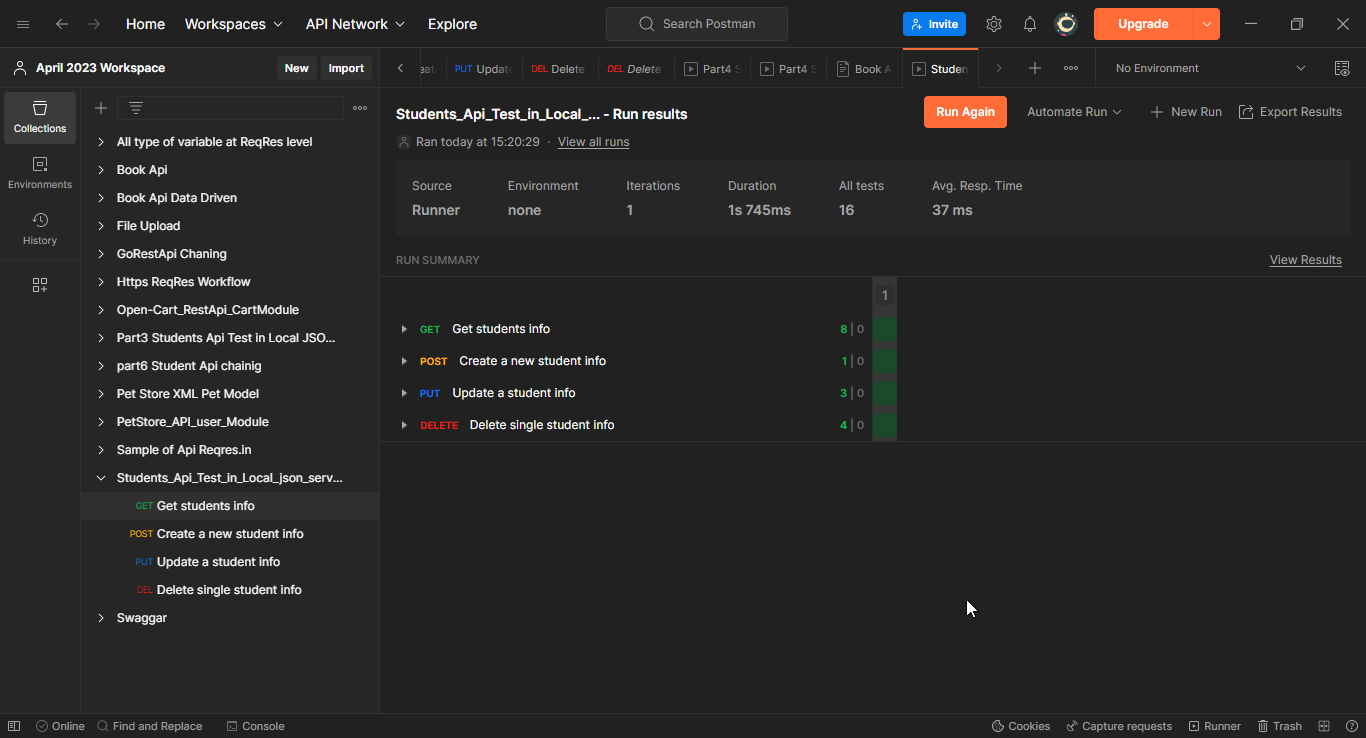Screen dimensions: 1366x738
Task: Select the green result bar for iteration 1
Action: pyautogui.click(x=884, y=328)
